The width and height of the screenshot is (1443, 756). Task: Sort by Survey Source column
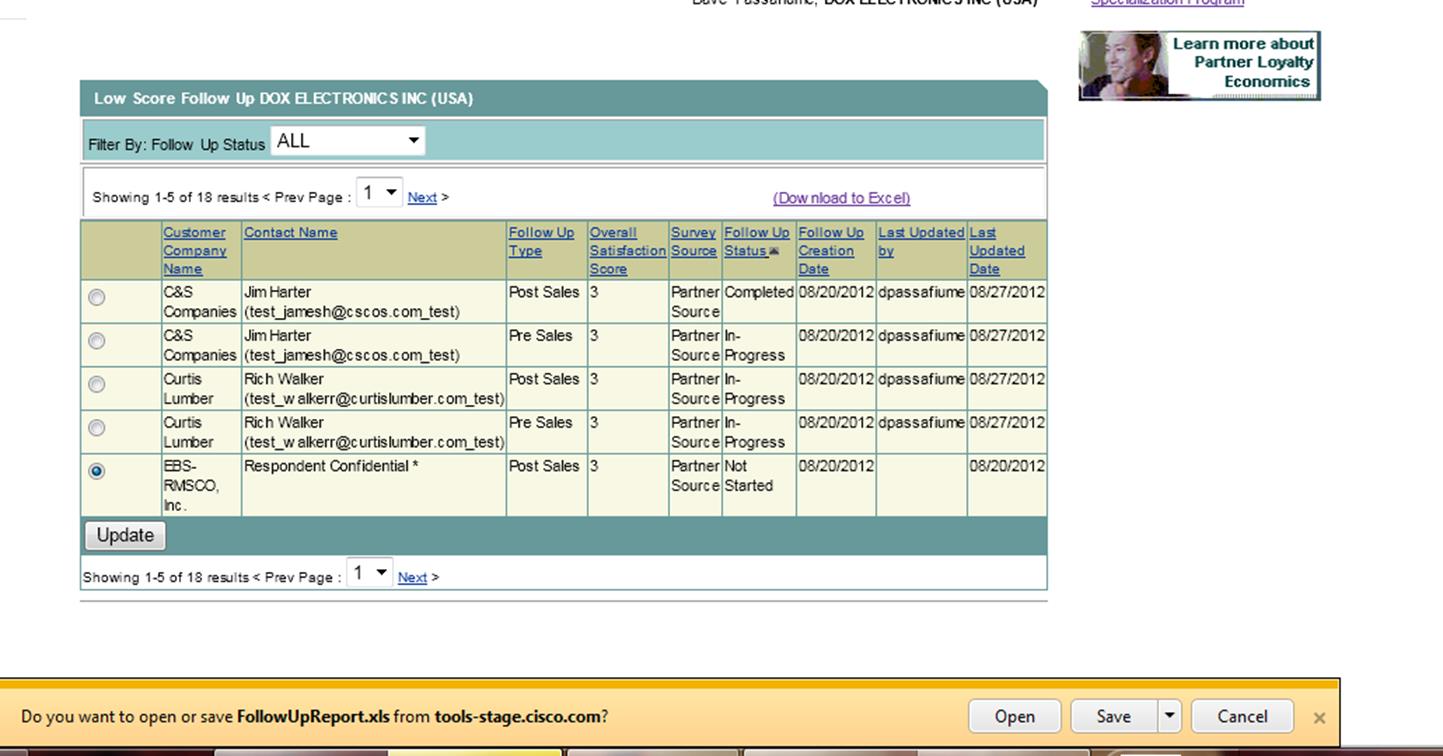point(693,241)
